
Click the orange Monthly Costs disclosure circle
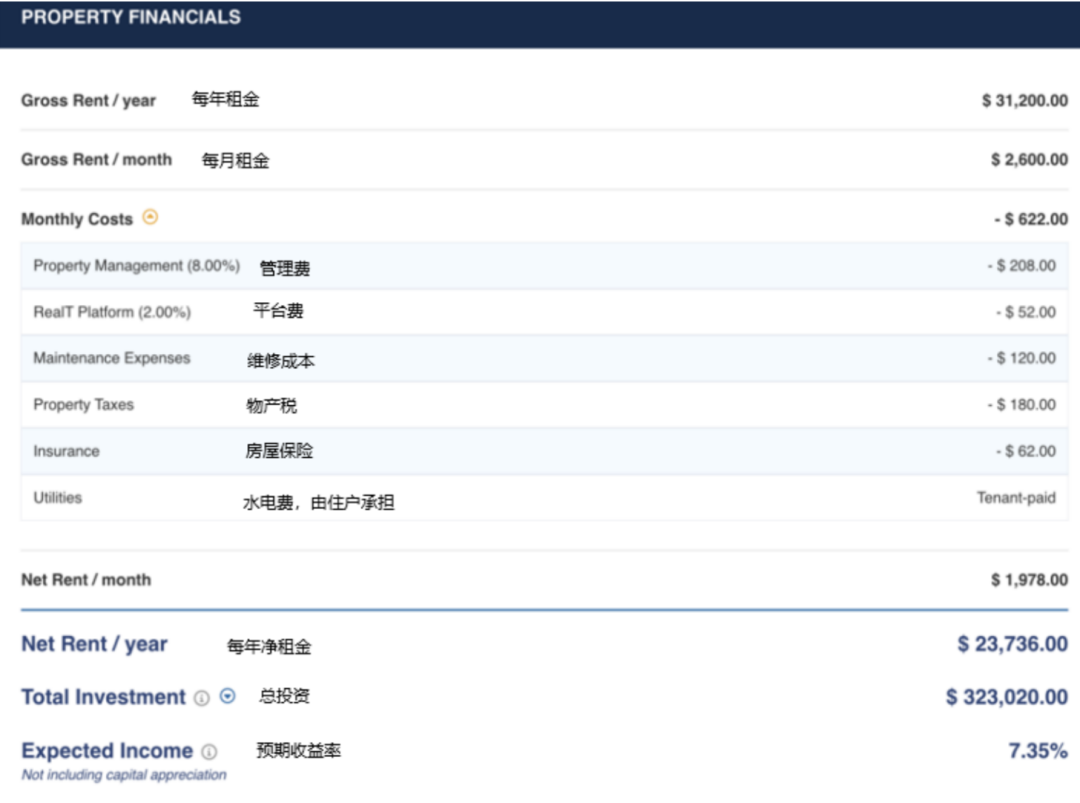tap(150, 216)
